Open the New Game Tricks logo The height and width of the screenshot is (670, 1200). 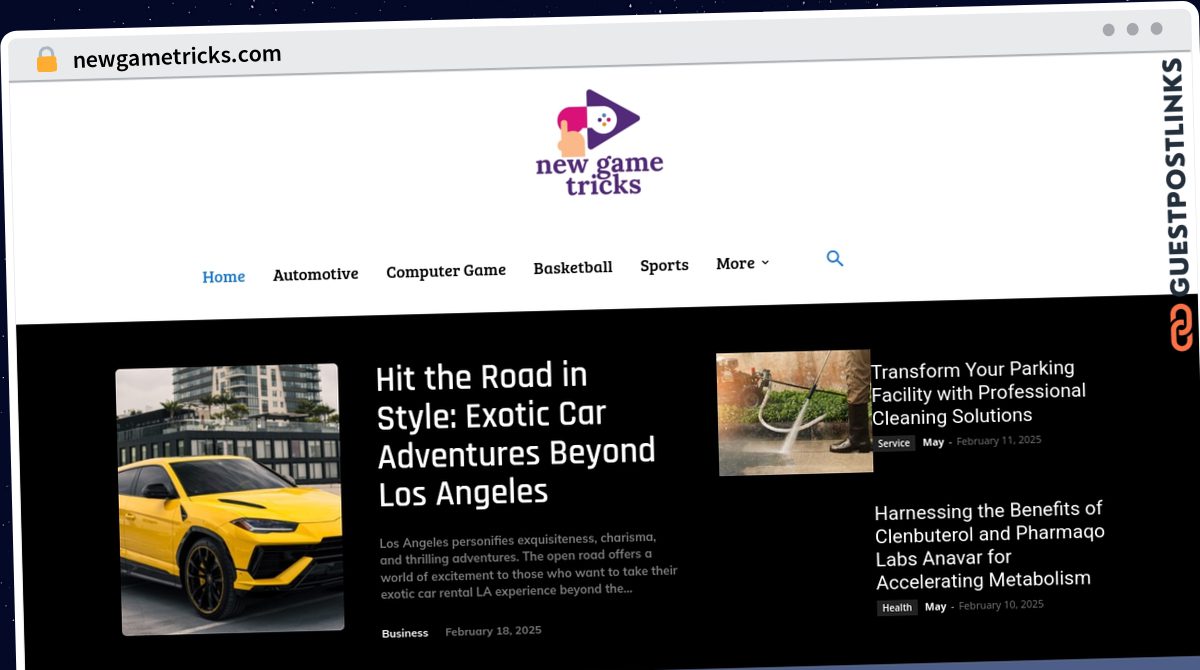599,142
